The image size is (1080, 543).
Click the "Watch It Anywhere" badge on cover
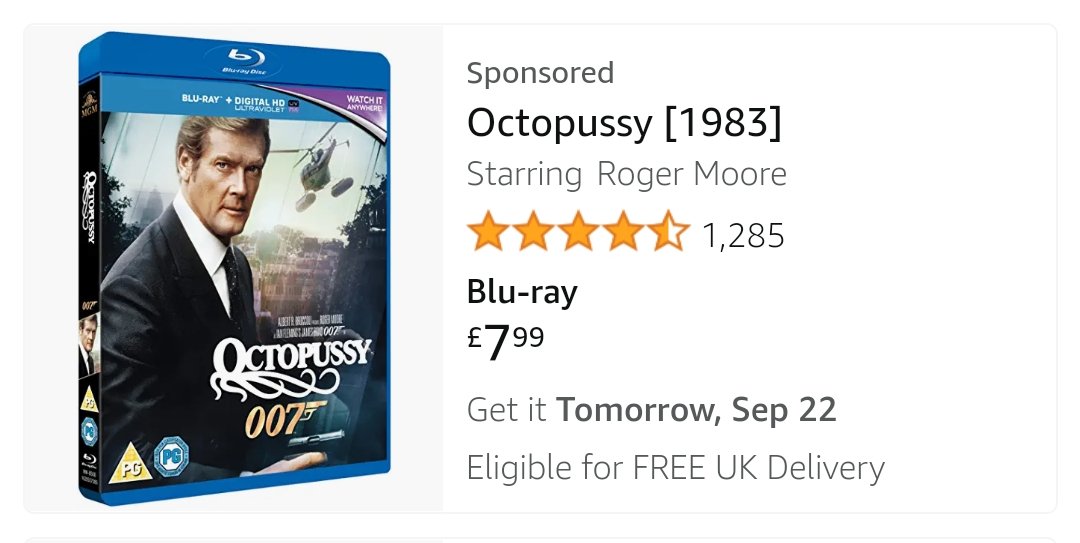(x=363, y=101)
